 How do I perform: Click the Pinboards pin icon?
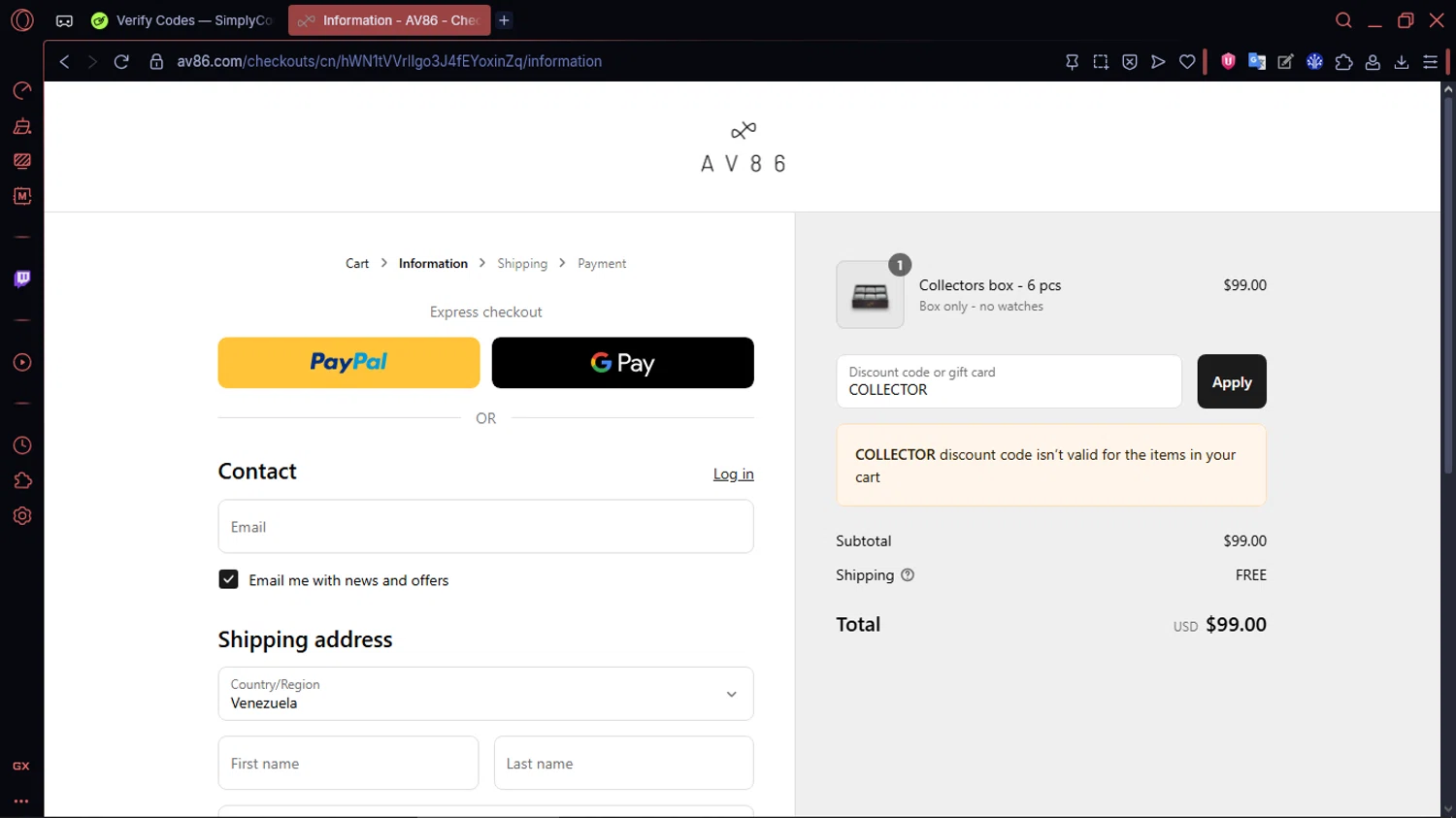pos(1072,61)
